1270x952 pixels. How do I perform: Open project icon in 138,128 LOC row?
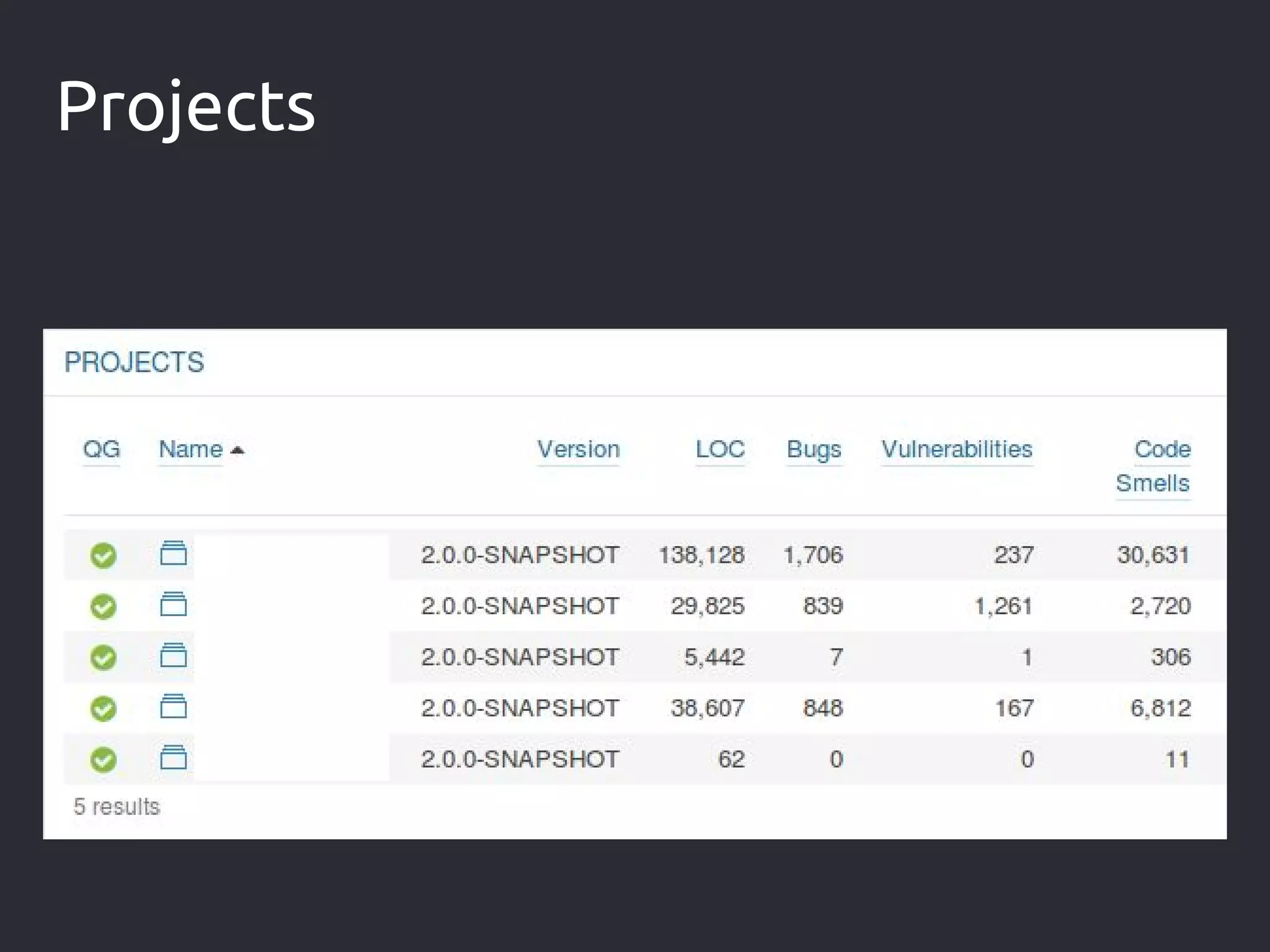pos(173,553)
